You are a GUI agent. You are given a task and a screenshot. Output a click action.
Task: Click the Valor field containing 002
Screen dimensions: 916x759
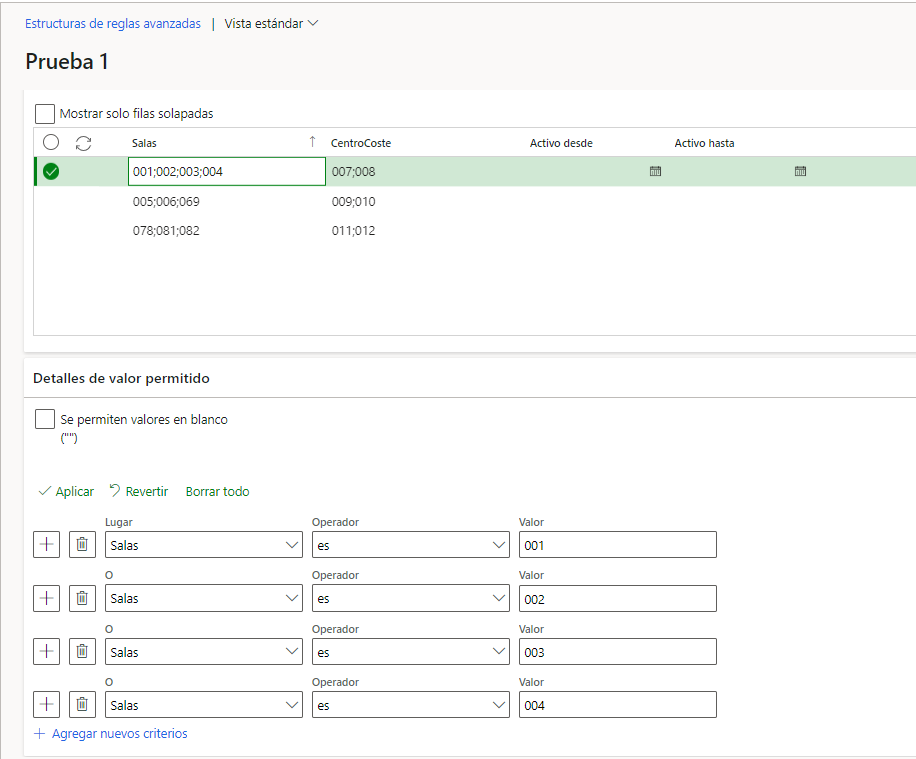click(x=617, y=598)
